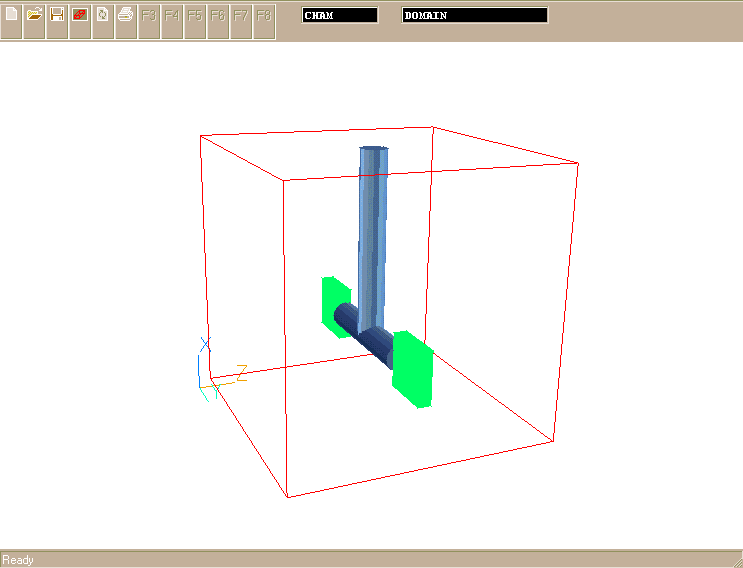Open a file with the folder icon
The image size is (743, 568).
pyautogui.click(x=35, y=16)
